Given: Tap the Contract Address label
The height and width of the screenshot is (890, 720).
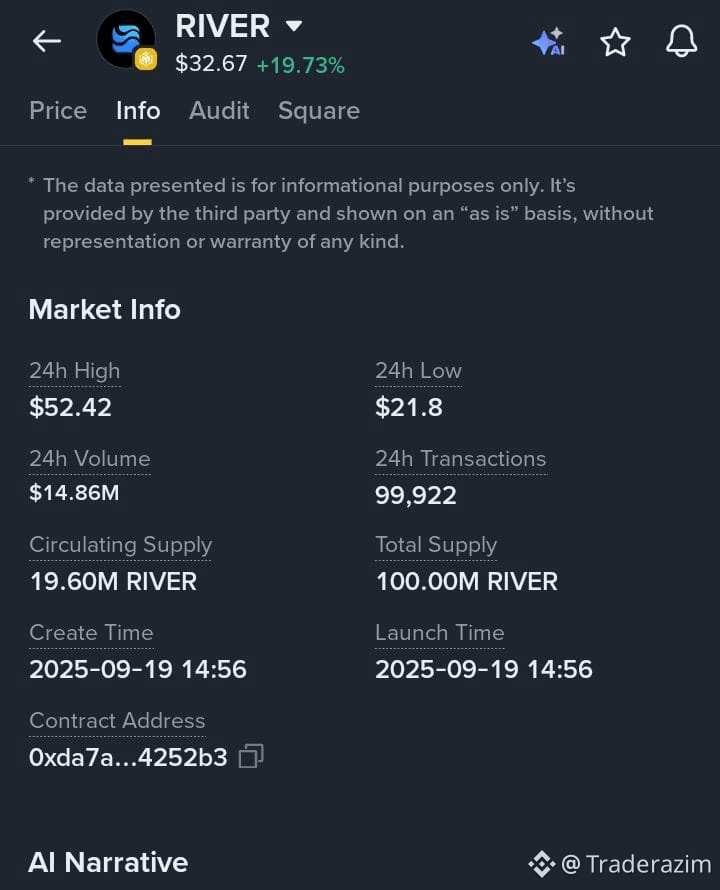Looking at the screenshot, I should (x=117, y=720).
